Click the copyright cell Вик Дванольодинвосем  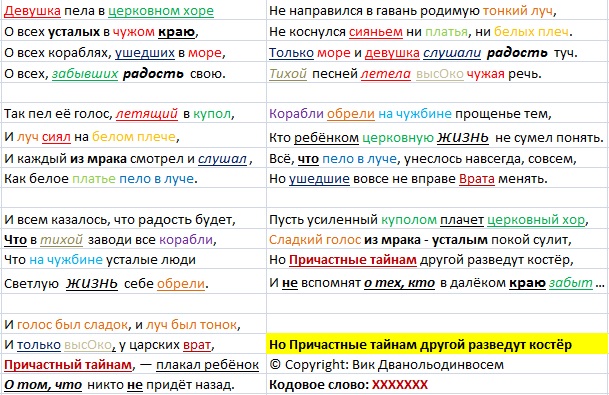[438, 364]
